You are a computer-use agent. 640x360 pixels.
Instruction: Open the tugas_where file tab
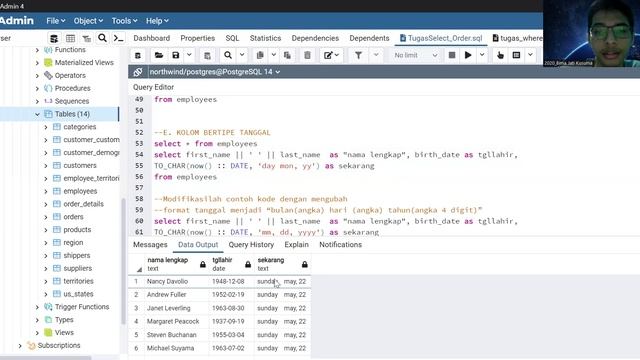click(x=518, y=38)
